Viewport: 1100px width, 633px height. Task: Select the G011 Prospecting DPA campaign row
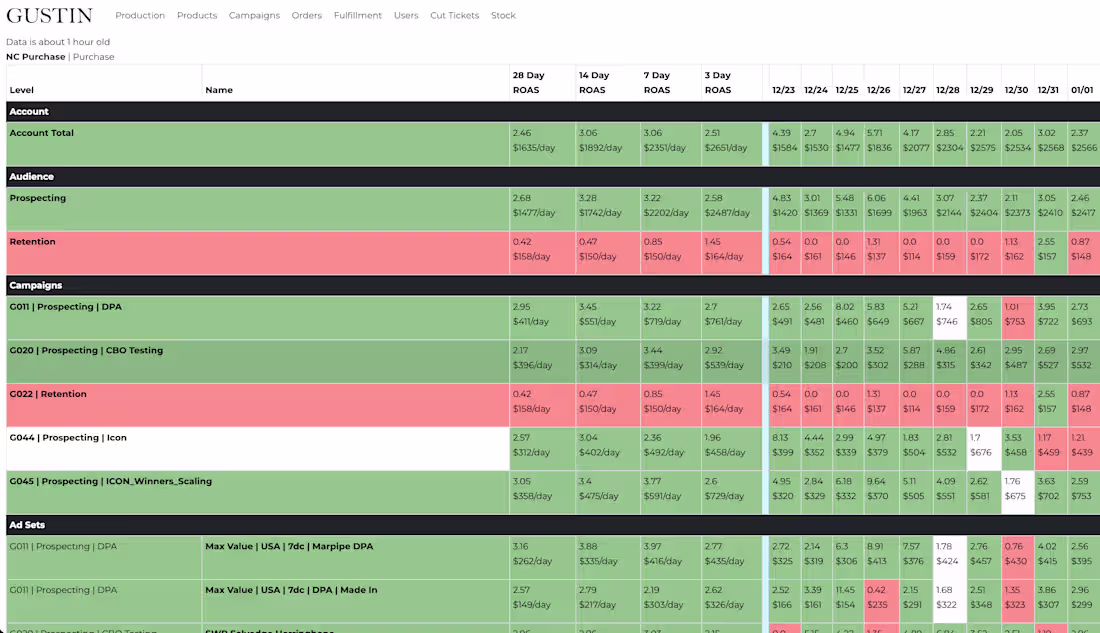384,318
